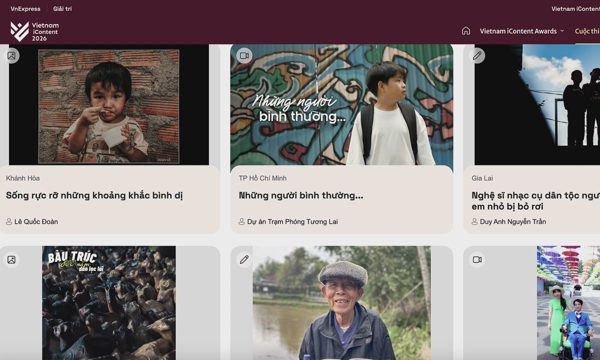Image resolution: width=600 pixels, height=360 pixels.
Task: Click author name Duy Anh Nguyễn Trần
Action: [513, 222]
